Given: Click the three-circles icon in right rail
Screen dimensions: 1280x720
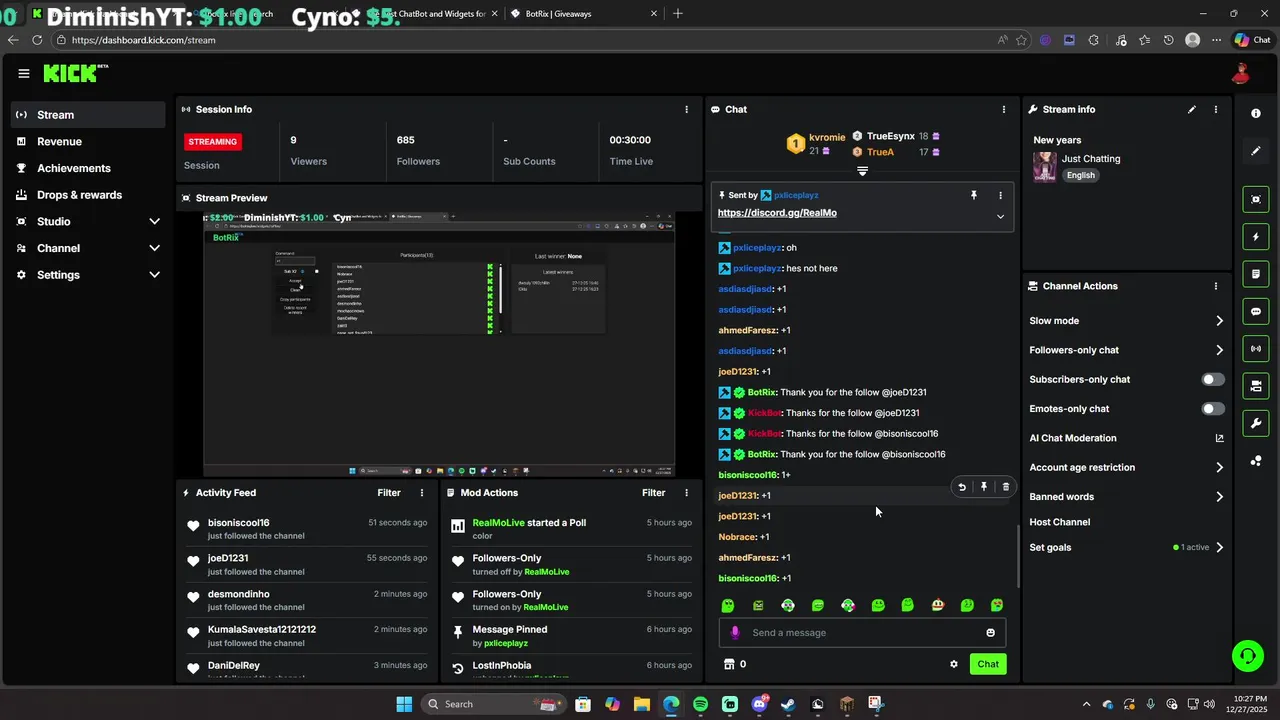Looking at the screenshot, I should tap(1256, 461).
